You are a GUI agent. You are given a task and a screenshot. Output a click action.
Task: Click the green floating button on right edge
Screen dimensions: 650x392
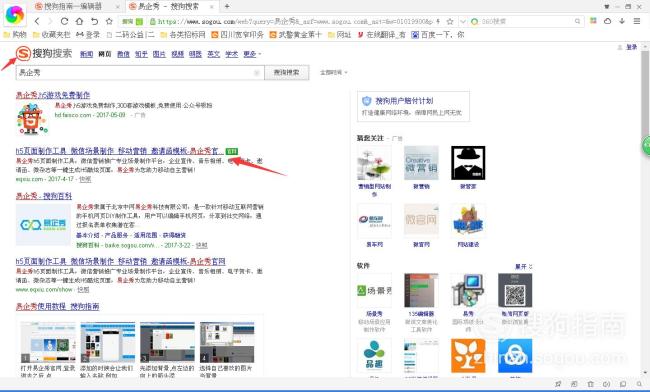pos(646,146)
